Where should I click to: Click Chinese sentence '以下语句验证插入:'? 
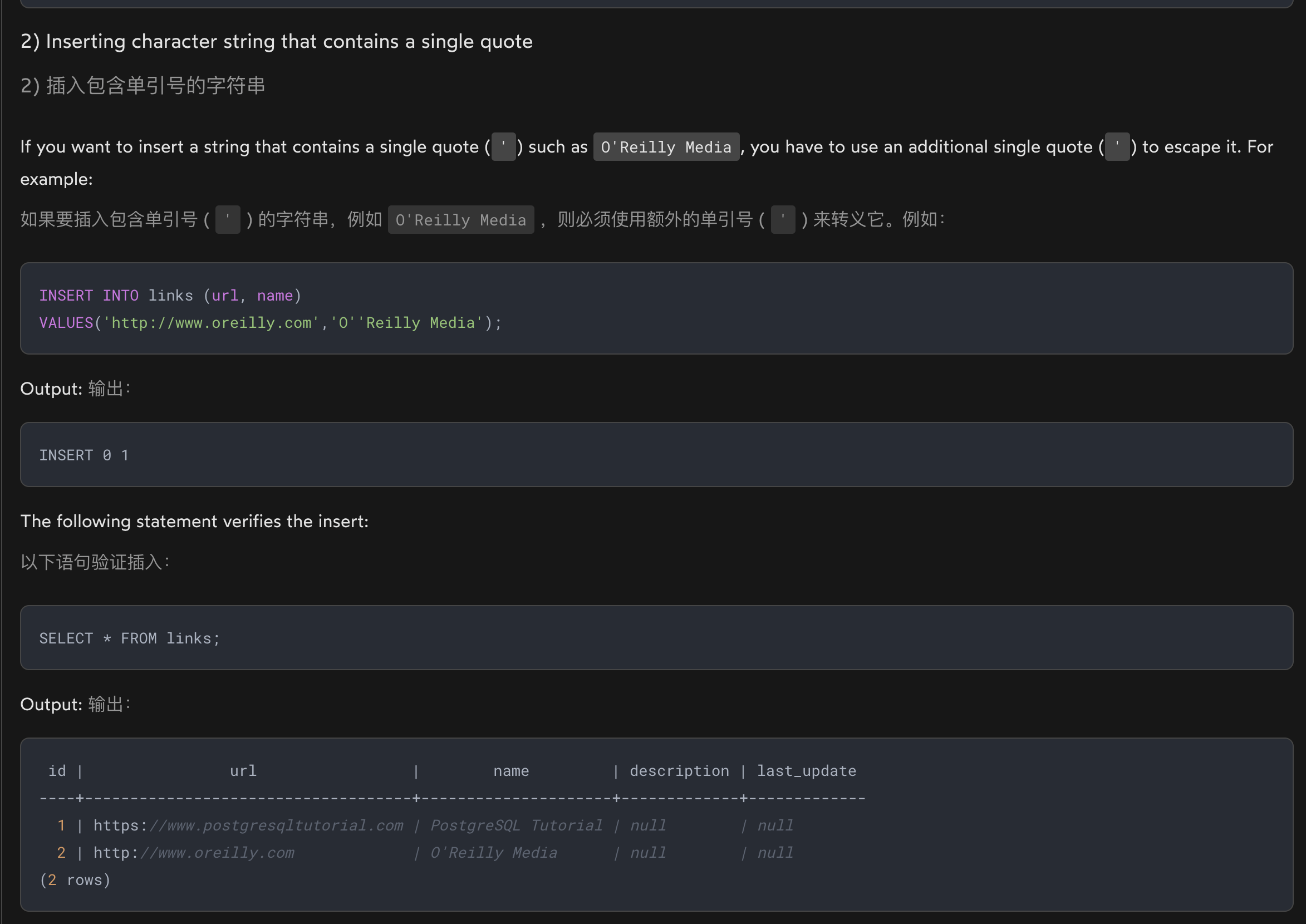(95, 562)
